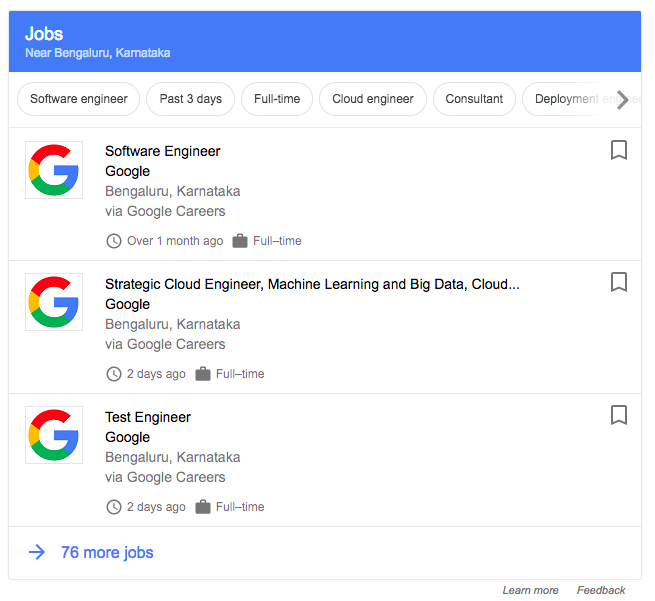The width and height of the screenshot is (655, 601).
Task: Bookmark the Software Engineer job
Action: tap(619, 150)
